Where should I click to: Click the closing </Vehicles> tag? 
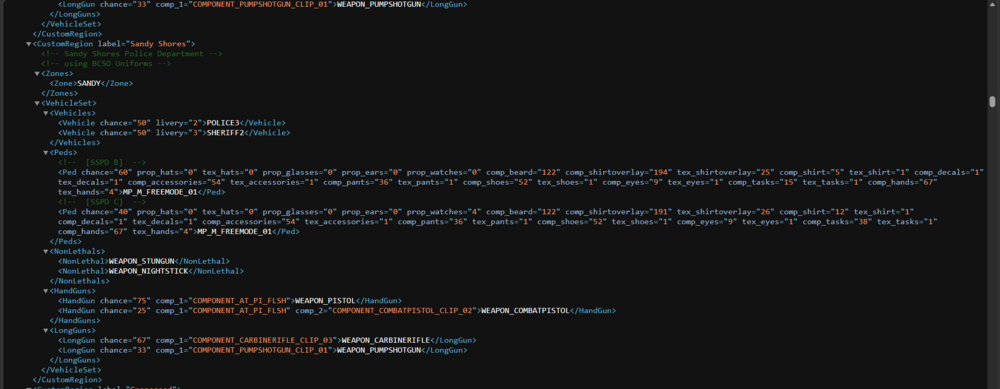pyautogui.click(x=75, y=143)
